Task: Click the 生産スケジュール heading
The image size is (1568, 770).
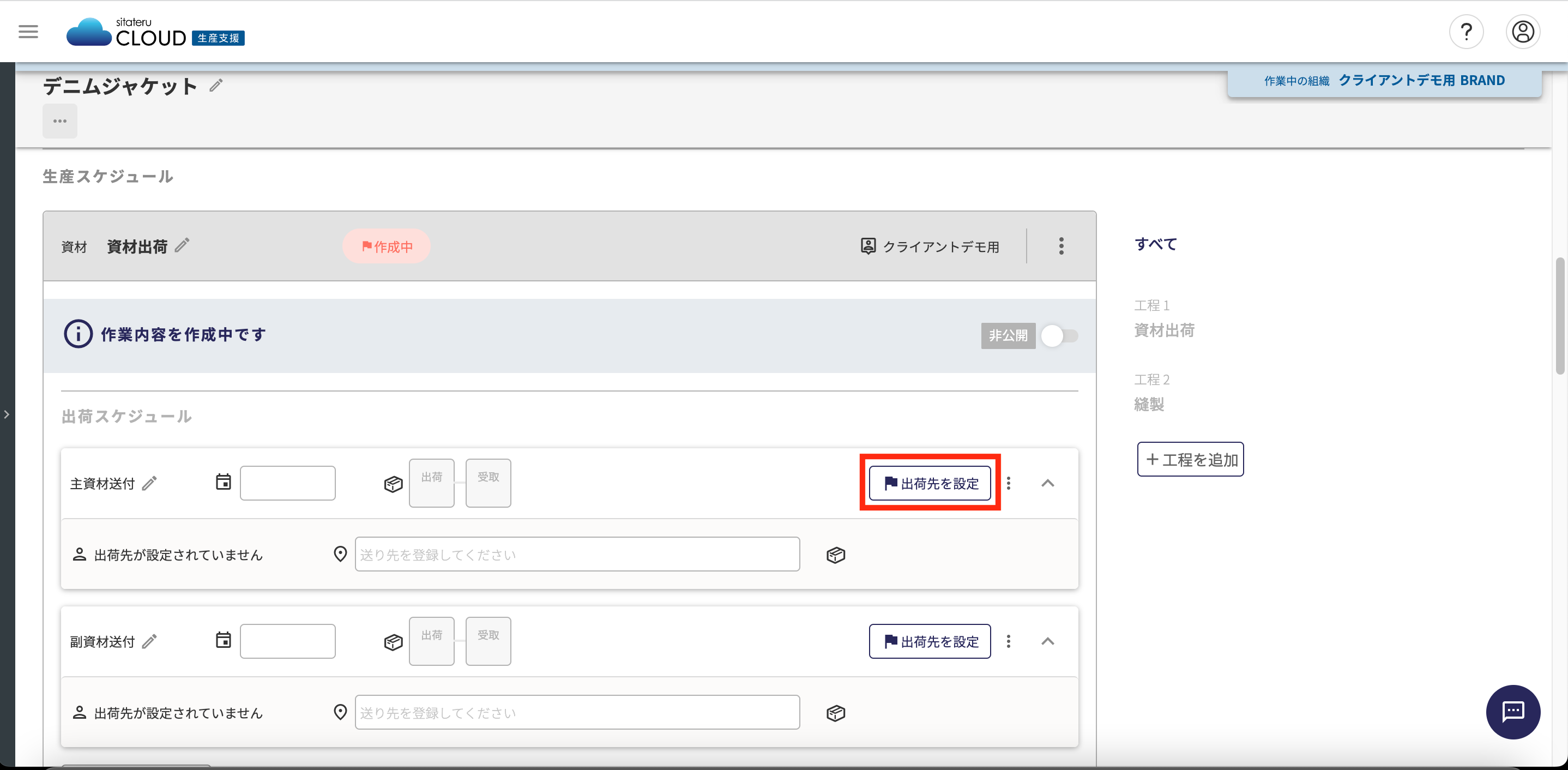Action: click(x=108, y=177)
